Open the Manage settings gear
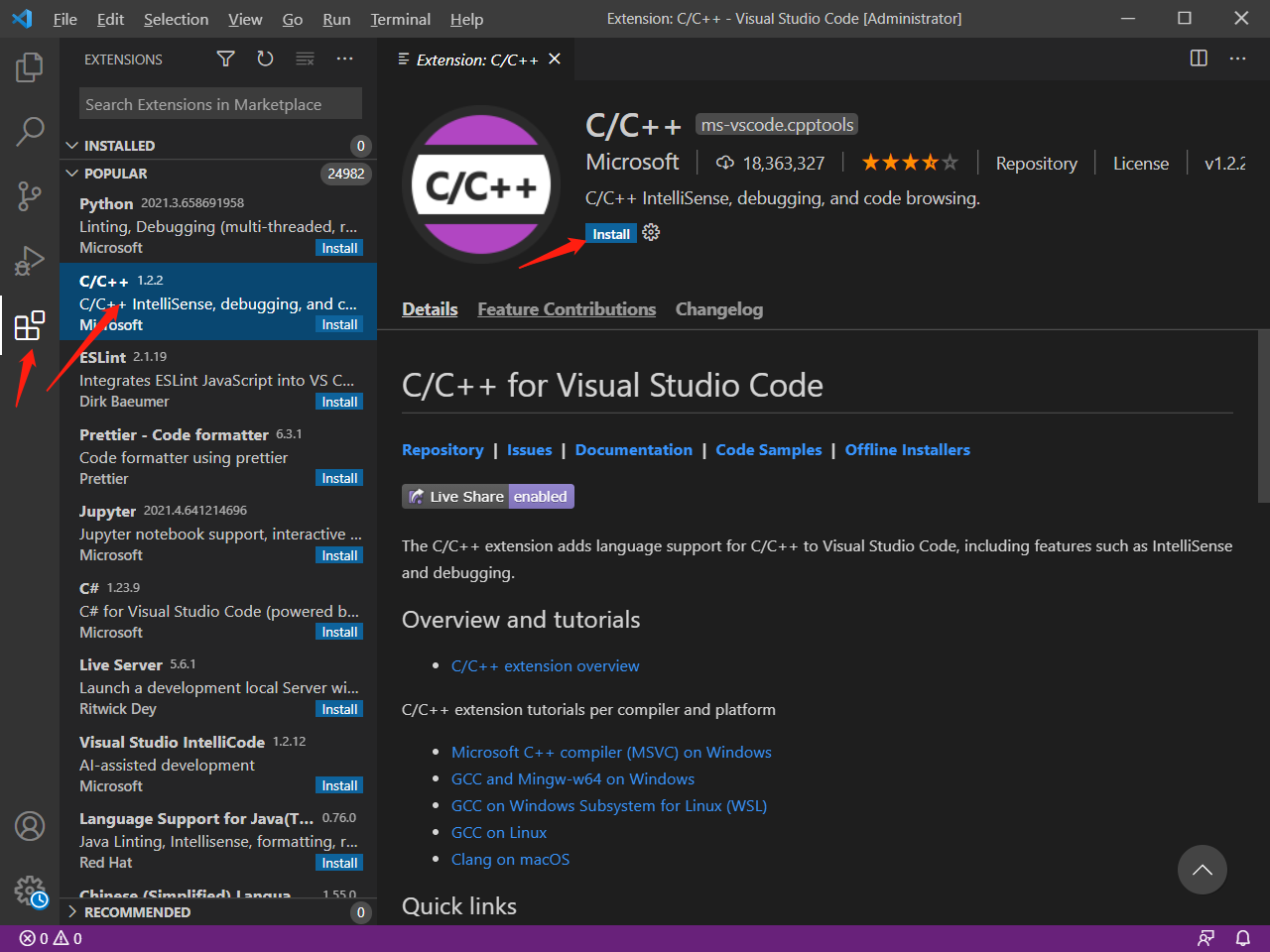Screen dimensions: 1270x952 [x=29, y=892]
